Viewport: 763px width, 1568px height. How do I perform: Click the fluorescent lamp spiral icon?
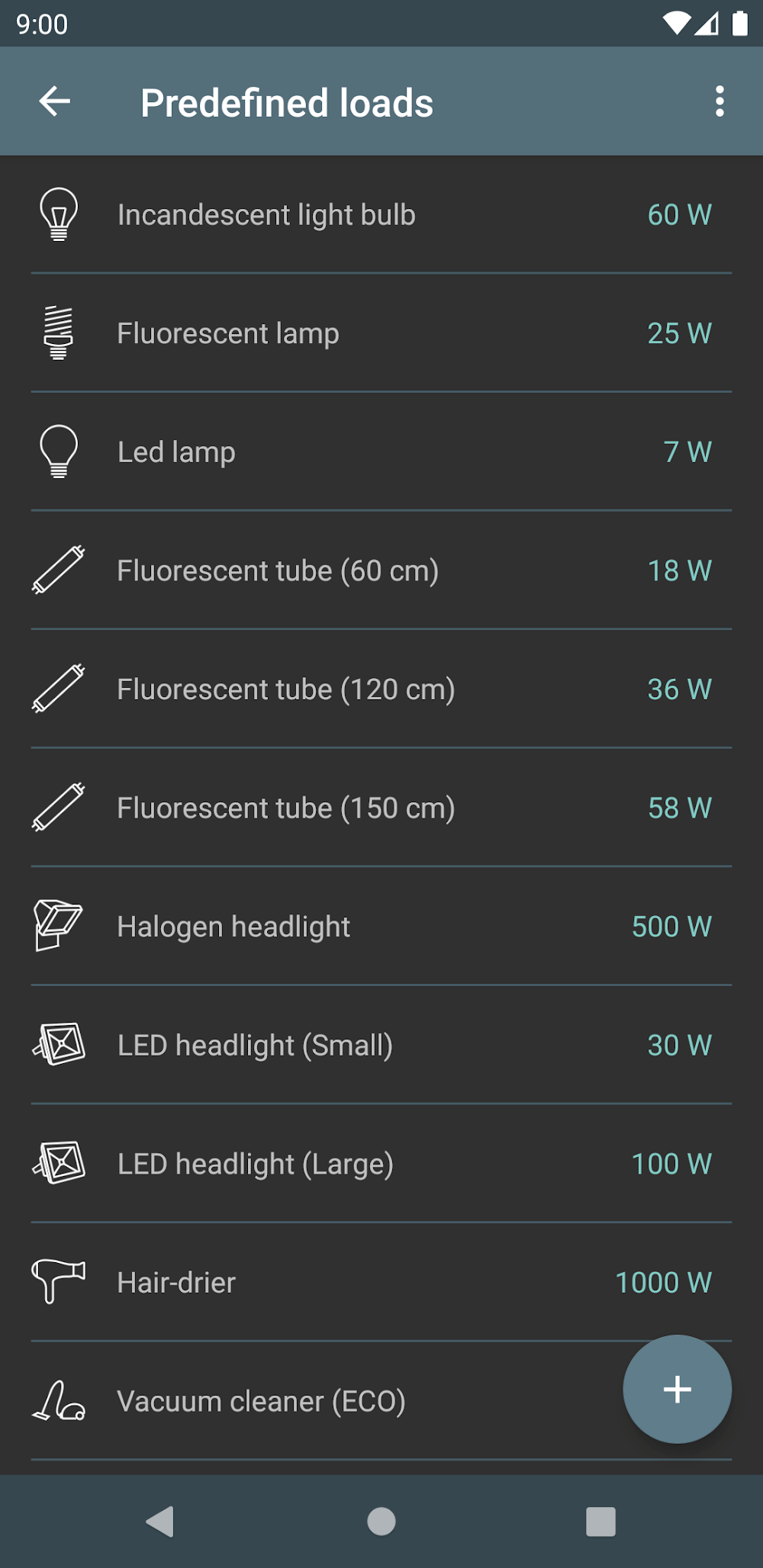59,333
